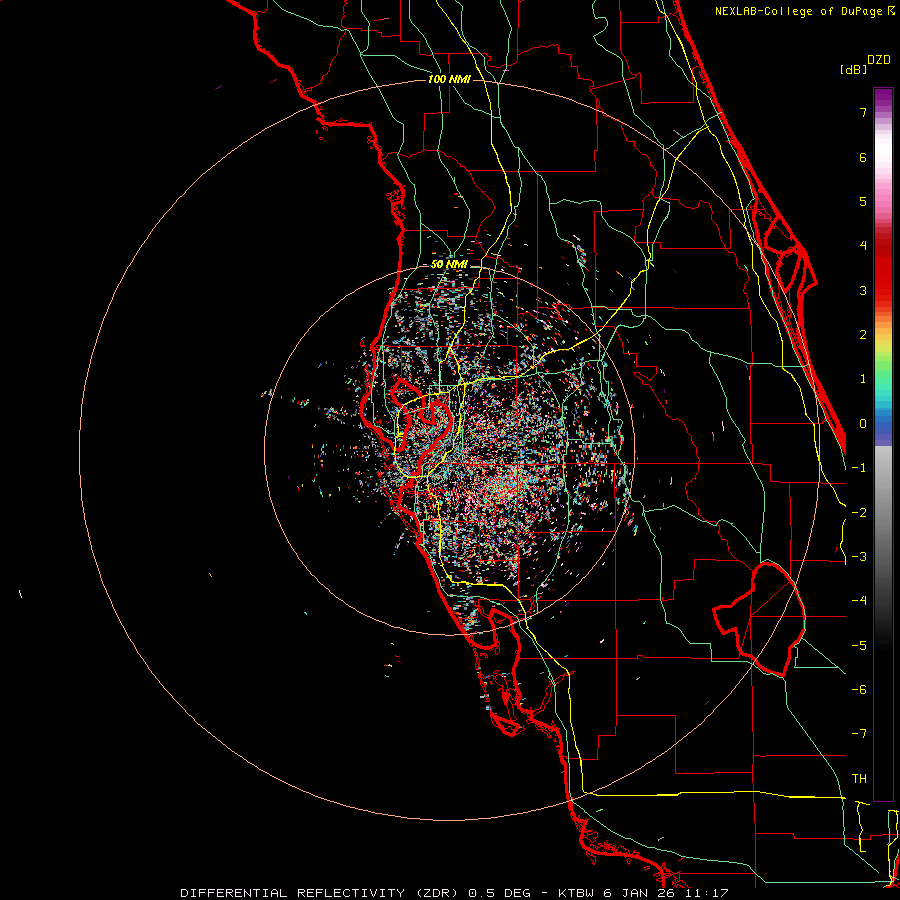
Task: Click the Tampa Bay outline on map
Action: click(421, 425)
